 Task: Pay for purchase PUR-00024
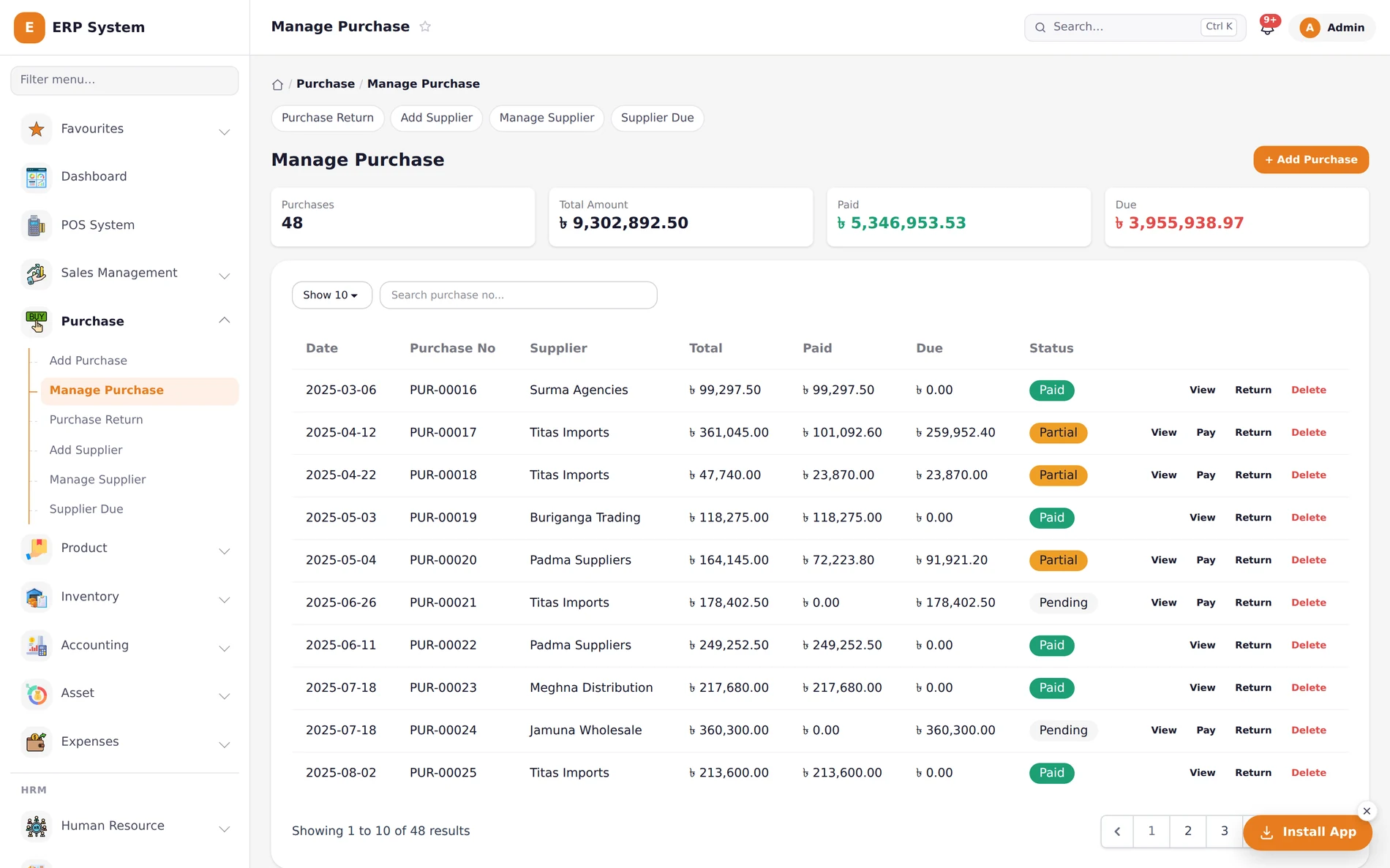1206,731
